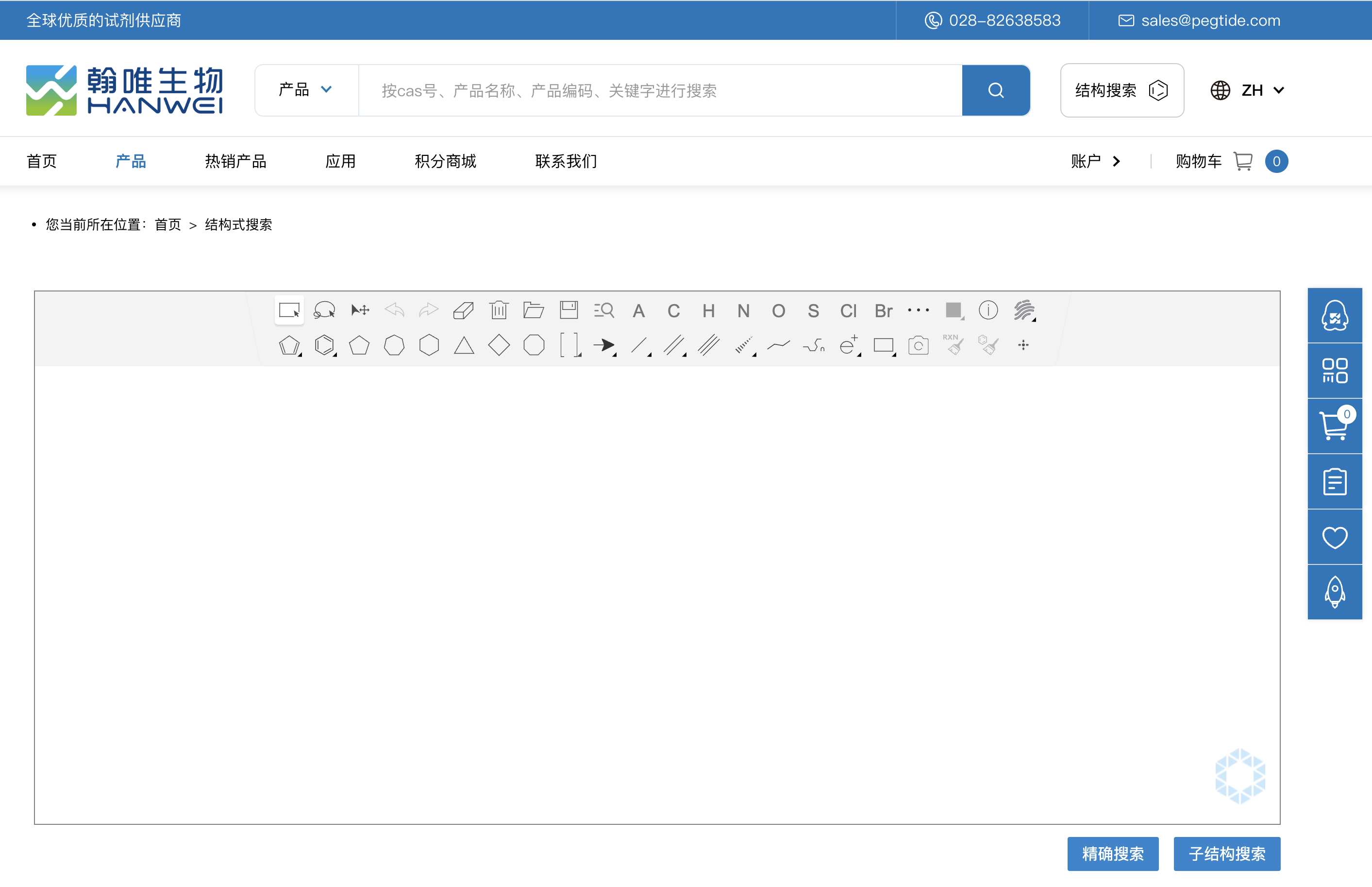Pick the Hydrogen (H) atom
The height and width of the screenshot is (887, 1372).
pos(708,311)
